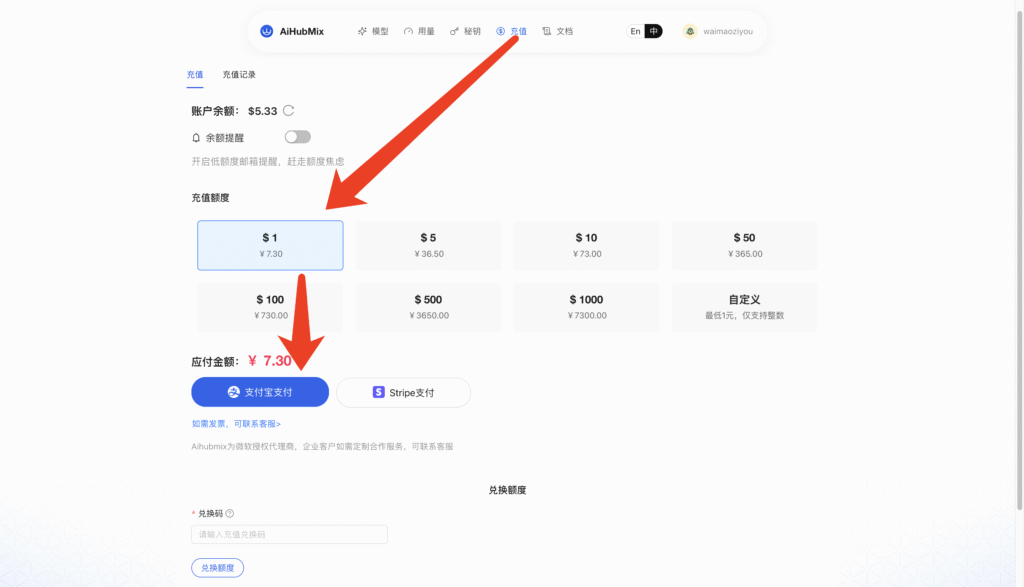Image resolution: width=1024 pixels, height=587 pixels.
Task: Toggle the 余额提醒 balance alert switch
Action: tap(297, 137)
